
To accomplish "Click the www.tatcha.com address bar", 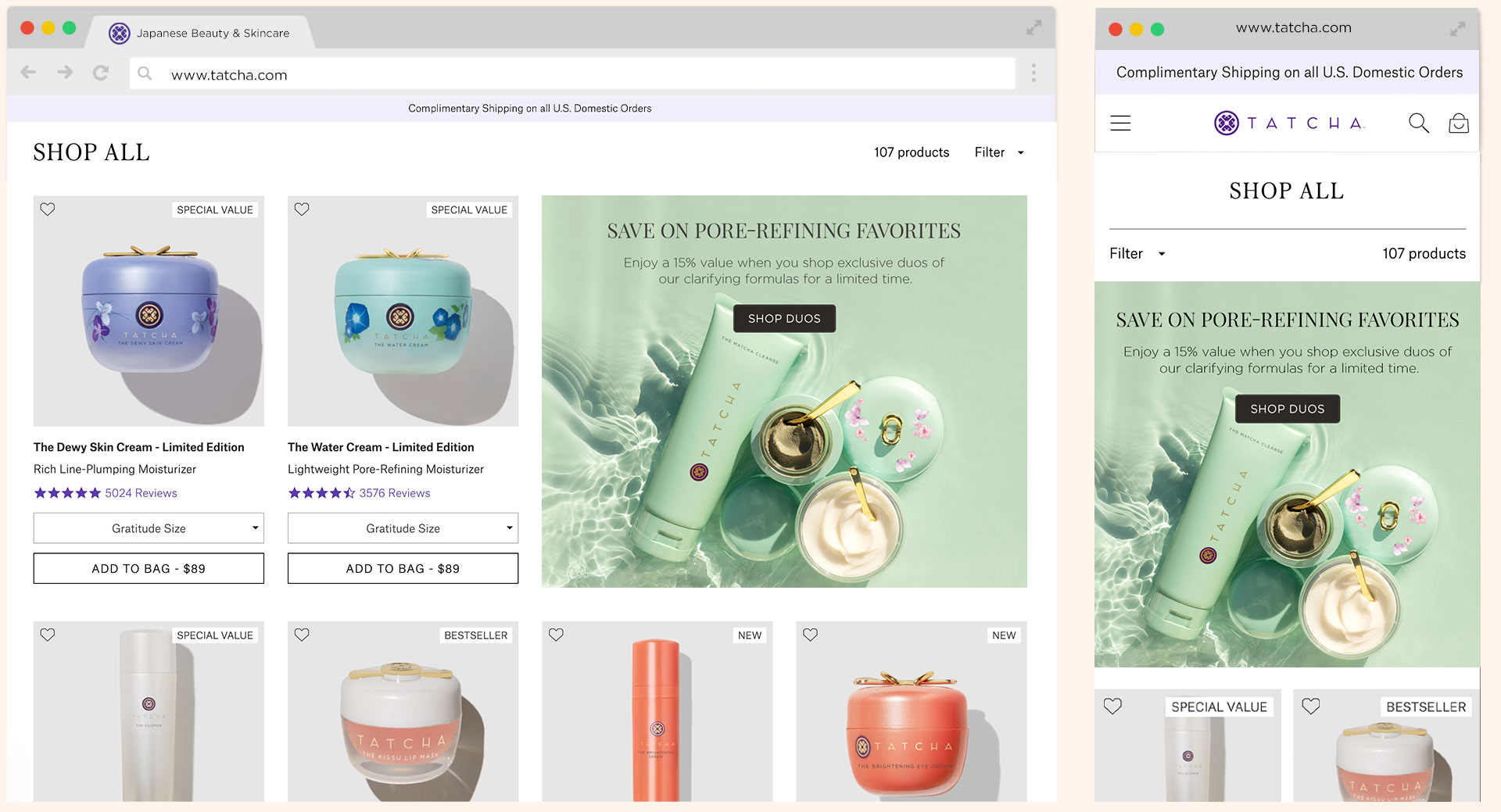I will coord(571,74).
